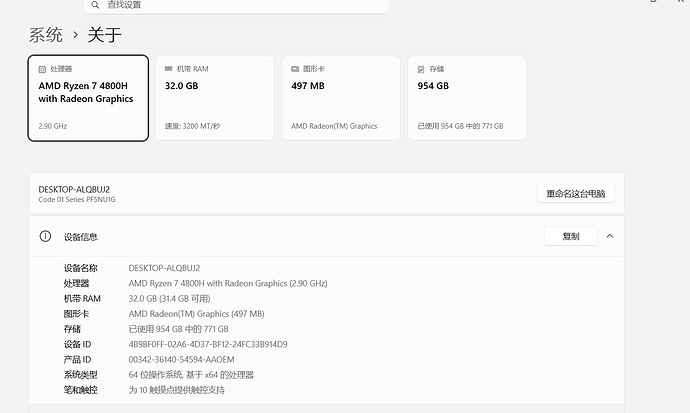Image resolution: width=690 pixels, height=413 pixels.
Task: Click the RAM module icon
Action: click(169, 69)
